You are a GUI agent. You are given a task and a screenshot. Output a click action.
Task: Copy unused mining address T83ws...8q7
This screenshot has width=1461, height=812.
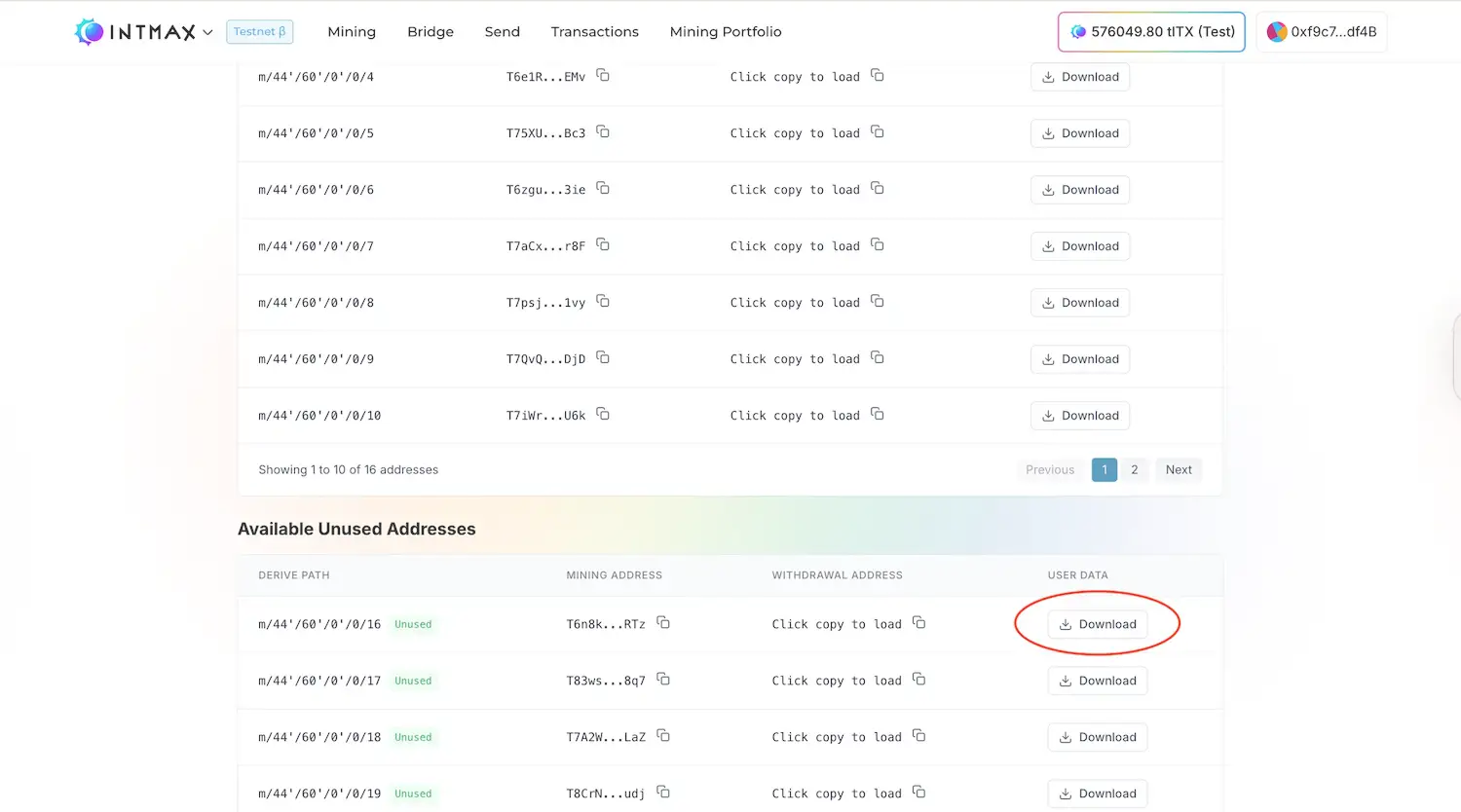coord(663,680)
